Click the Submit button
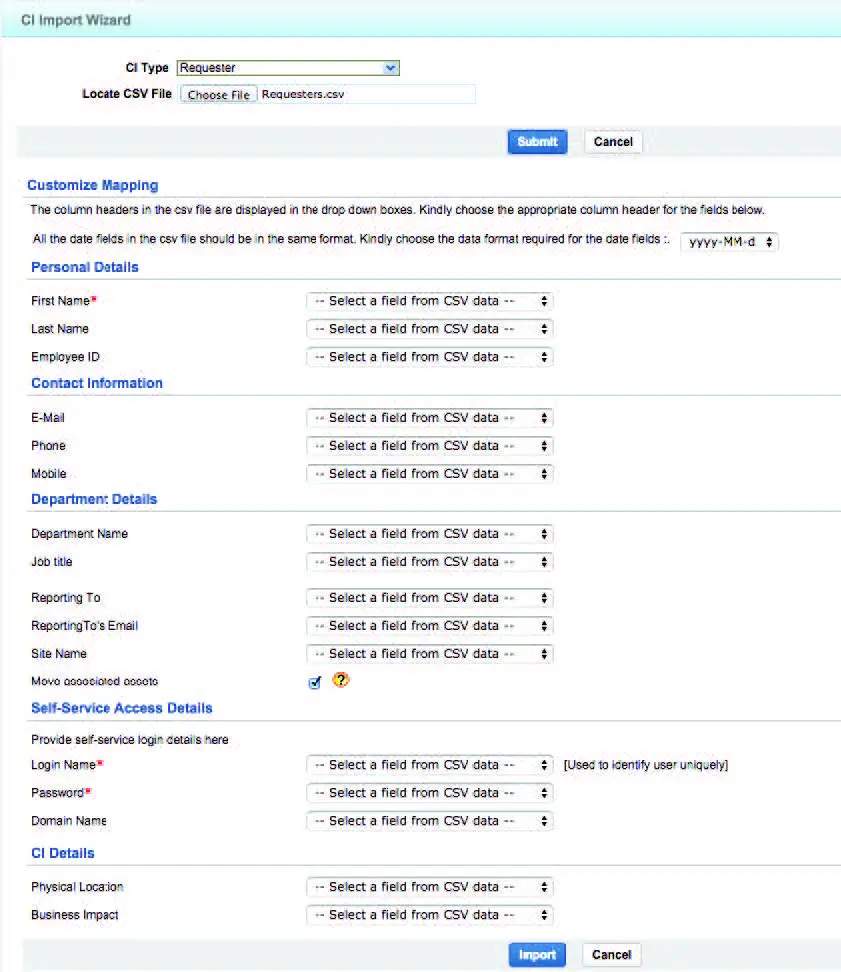Viewport: 841px width, 972px height. 537,141
